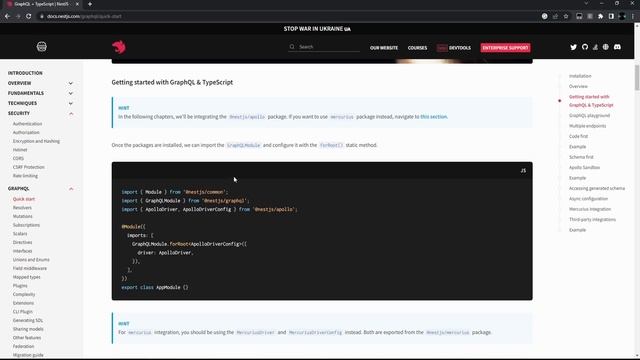
Task: Close the GraphQL + TypeScript tab
Action: point(77,4)
